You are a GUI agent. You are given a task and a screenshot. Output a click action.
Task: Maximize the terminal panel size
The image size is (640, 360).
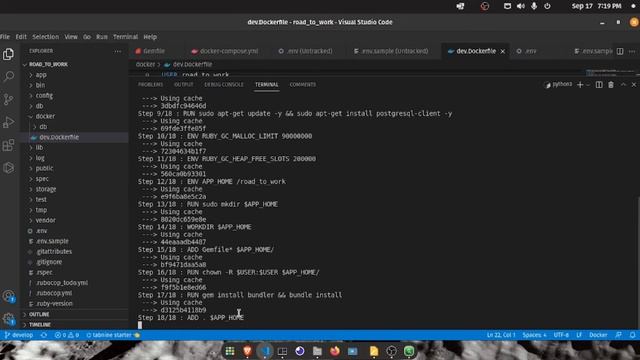(623, 84)
